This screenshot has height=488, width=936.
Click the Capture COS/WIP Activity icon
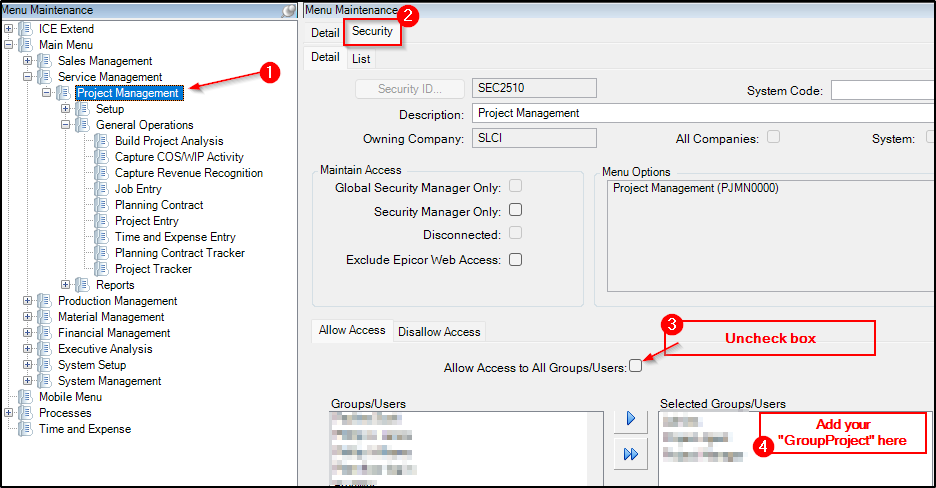coord(102,157)
